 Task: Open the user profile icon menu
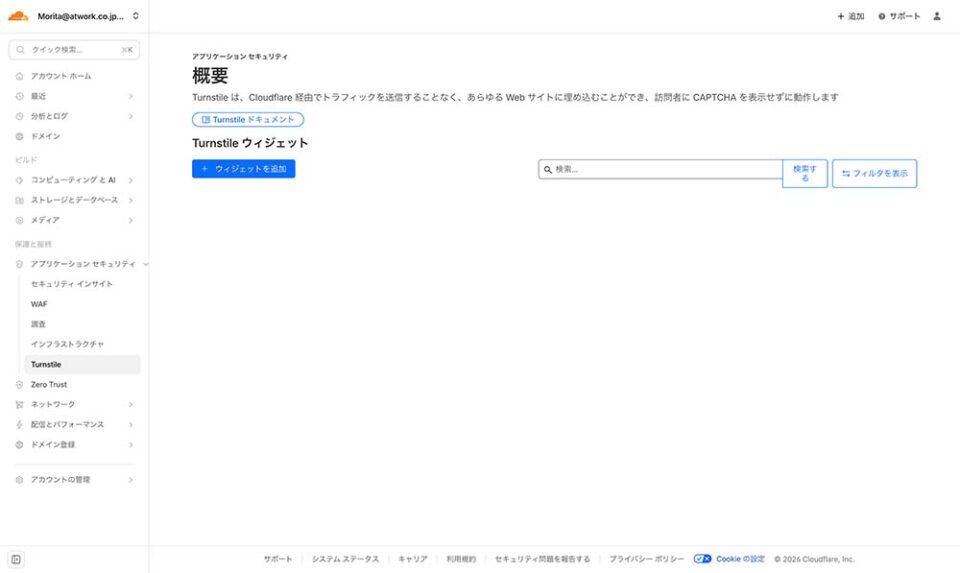tap(937, 16)
